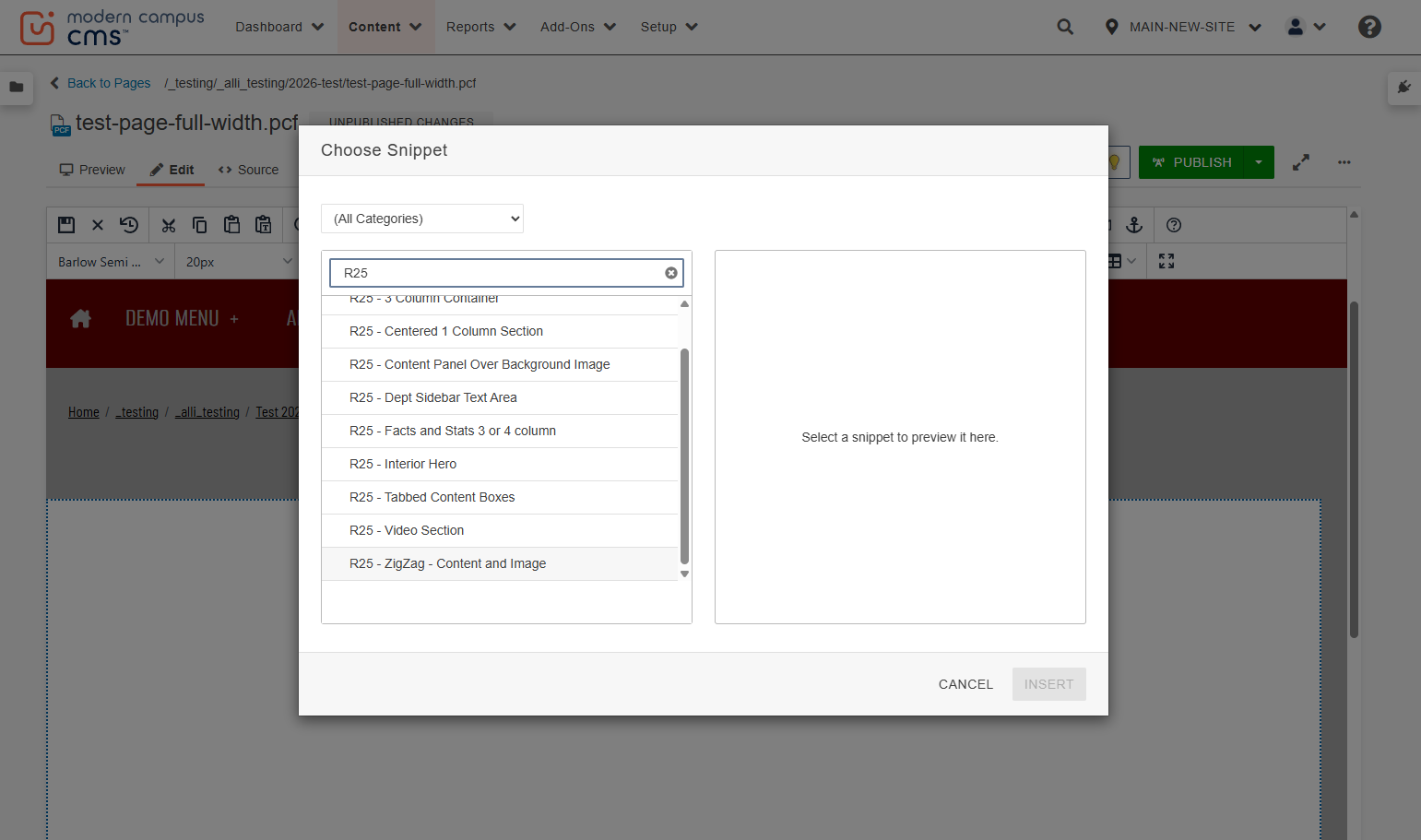Switch to the Source tab
This screenshot has height=840, width=1421.
pos(249,170)
